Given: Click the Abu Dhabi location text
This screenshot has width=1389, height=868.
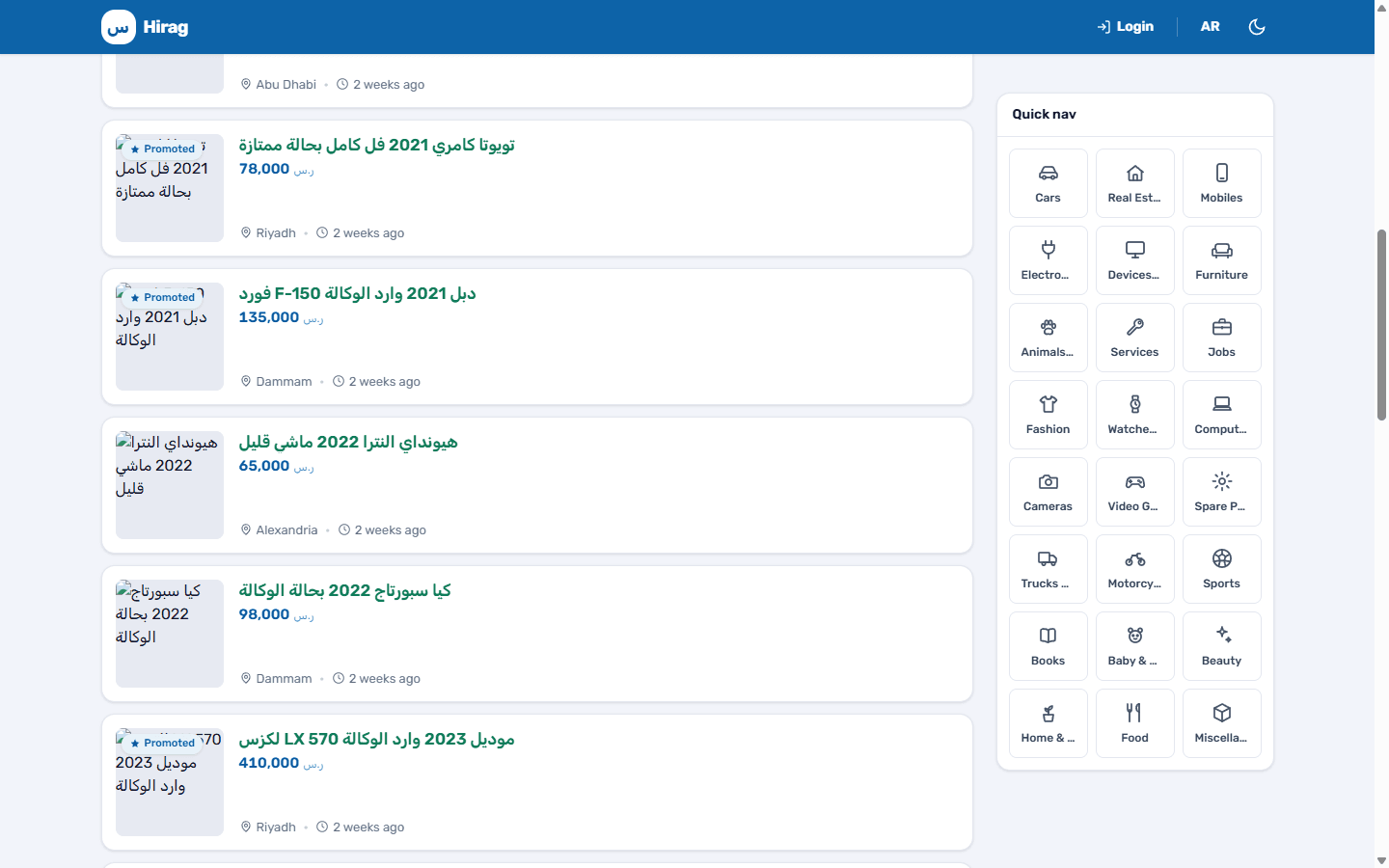Looking at the screenshot, I should (286, 85).
